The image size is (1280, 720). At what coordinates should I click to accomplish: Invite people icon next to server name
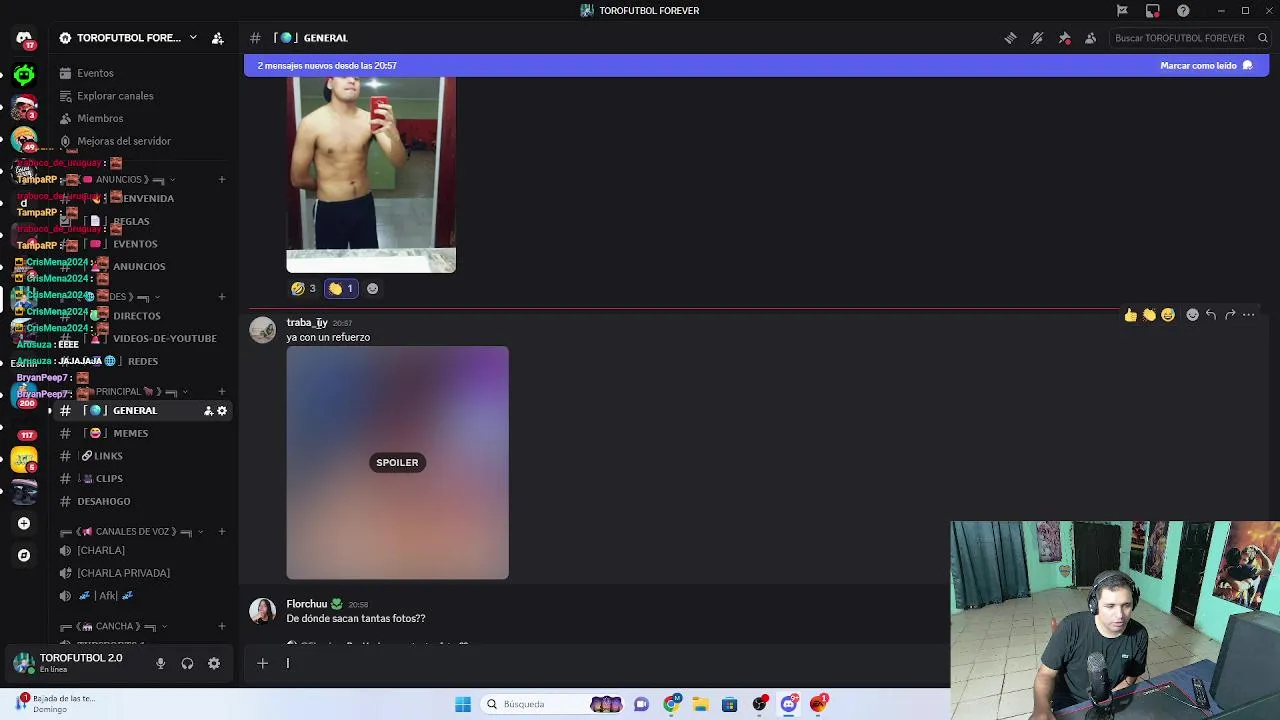click(217, 38)
